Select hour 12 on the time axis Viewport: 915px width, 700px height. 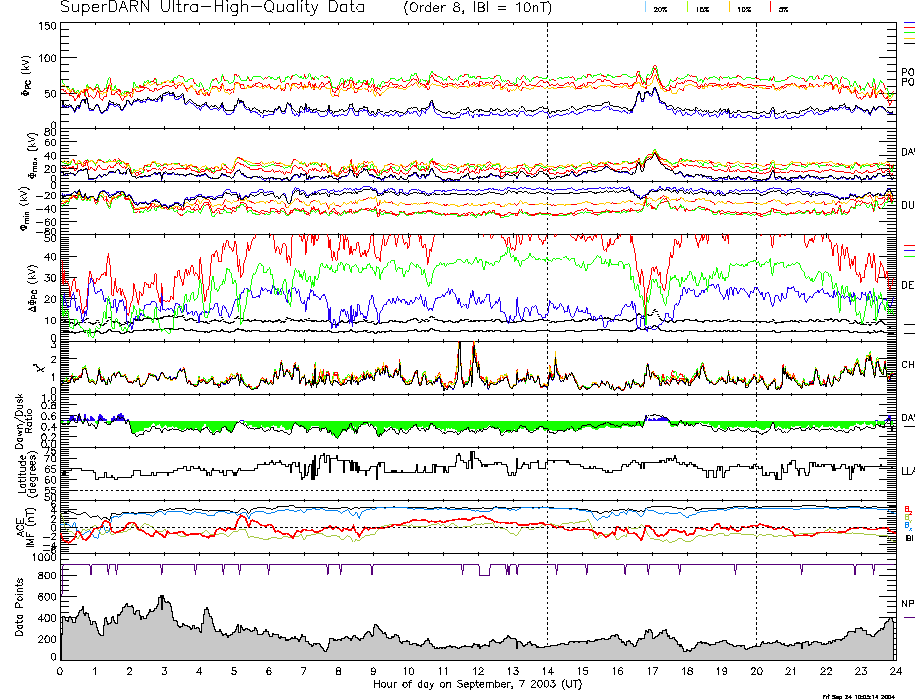(478, 673)
